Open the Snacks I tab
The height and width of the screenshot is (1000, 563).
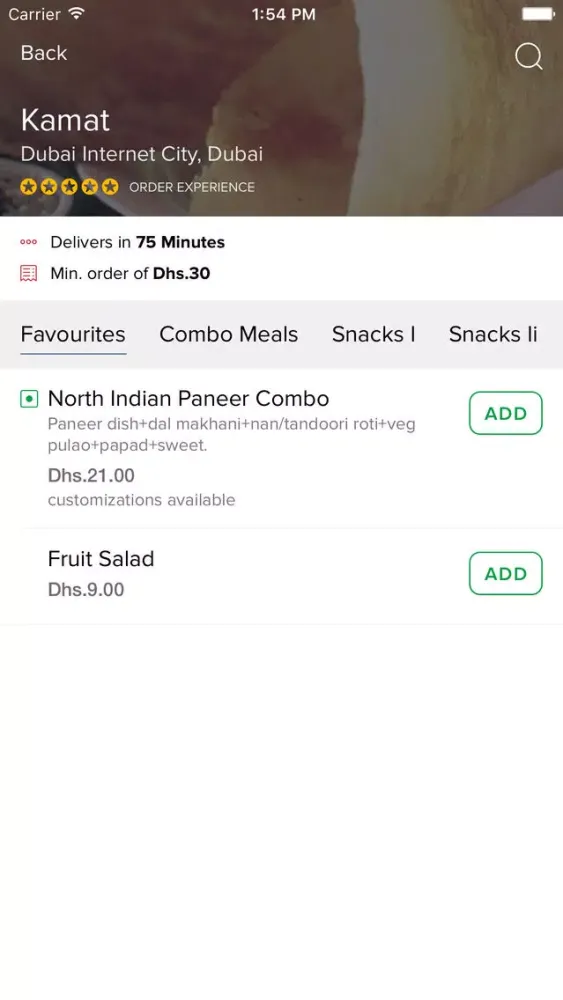click(374, 334)
